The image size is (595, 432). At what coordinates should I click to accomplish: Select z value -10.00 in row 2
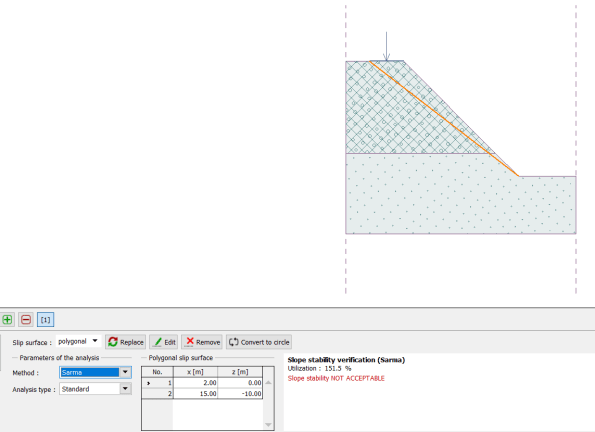point(240,394)
